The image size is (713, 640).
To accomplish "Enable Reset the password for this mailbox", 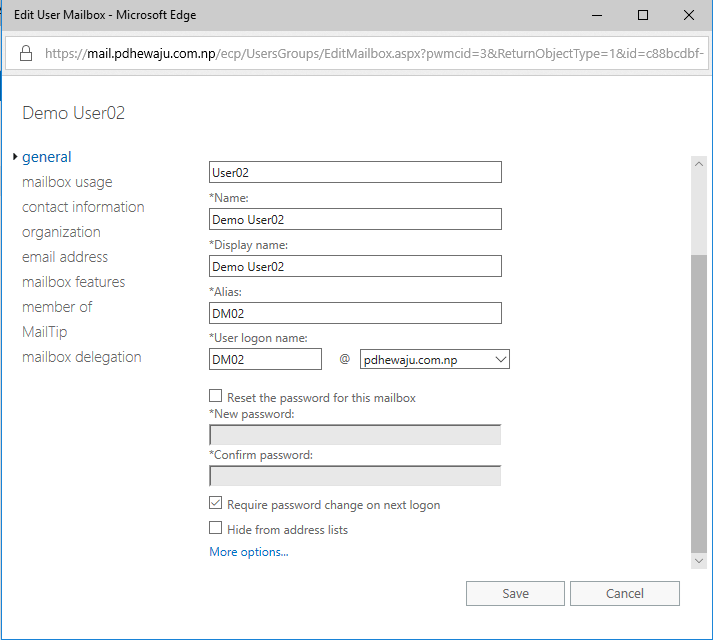I will pos(216,397).
